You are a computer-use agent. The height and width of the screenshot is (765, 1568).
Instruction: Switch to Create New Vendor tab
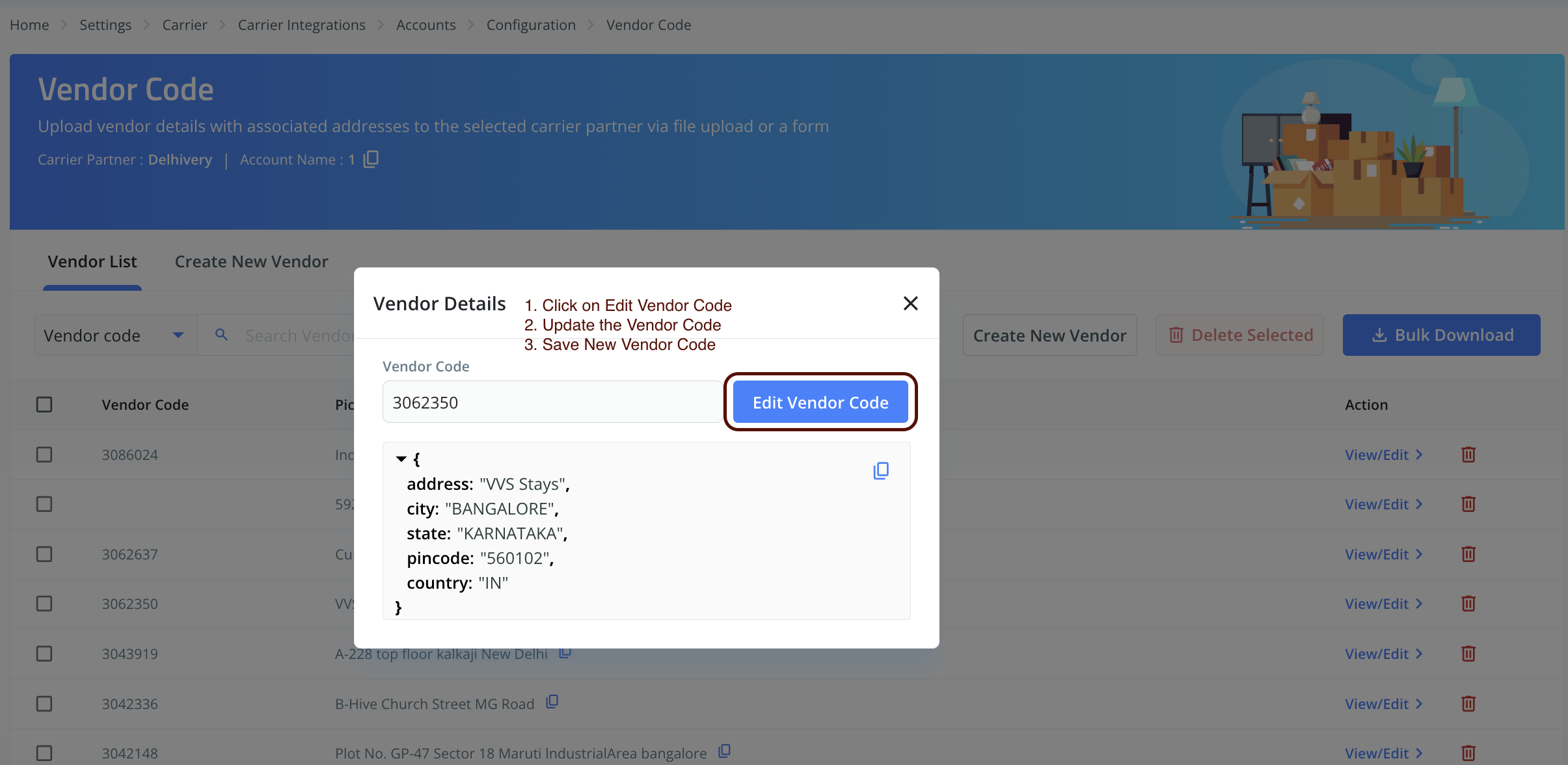tap(251, 262)
